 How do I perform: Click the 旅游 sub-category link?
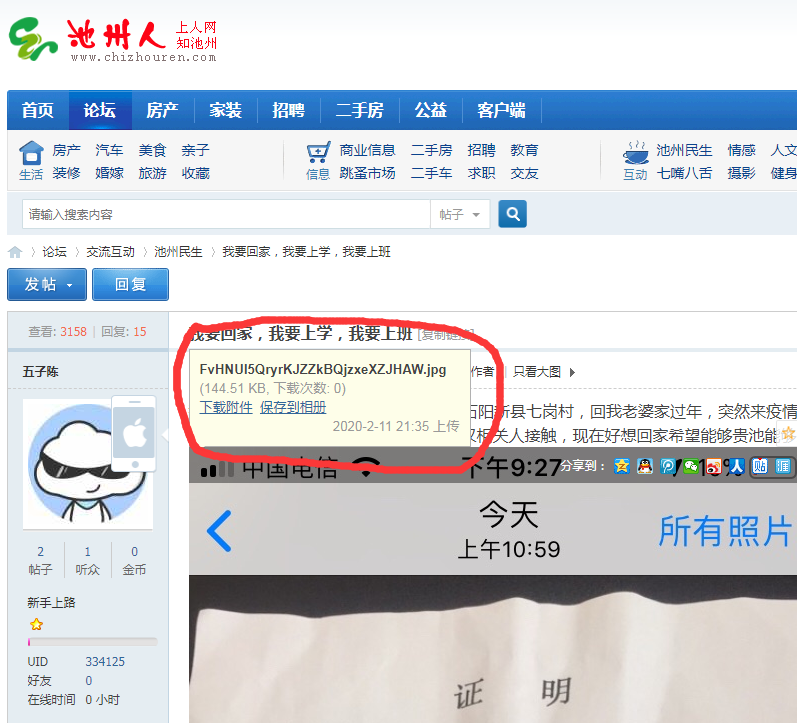[x=152, y=173]
